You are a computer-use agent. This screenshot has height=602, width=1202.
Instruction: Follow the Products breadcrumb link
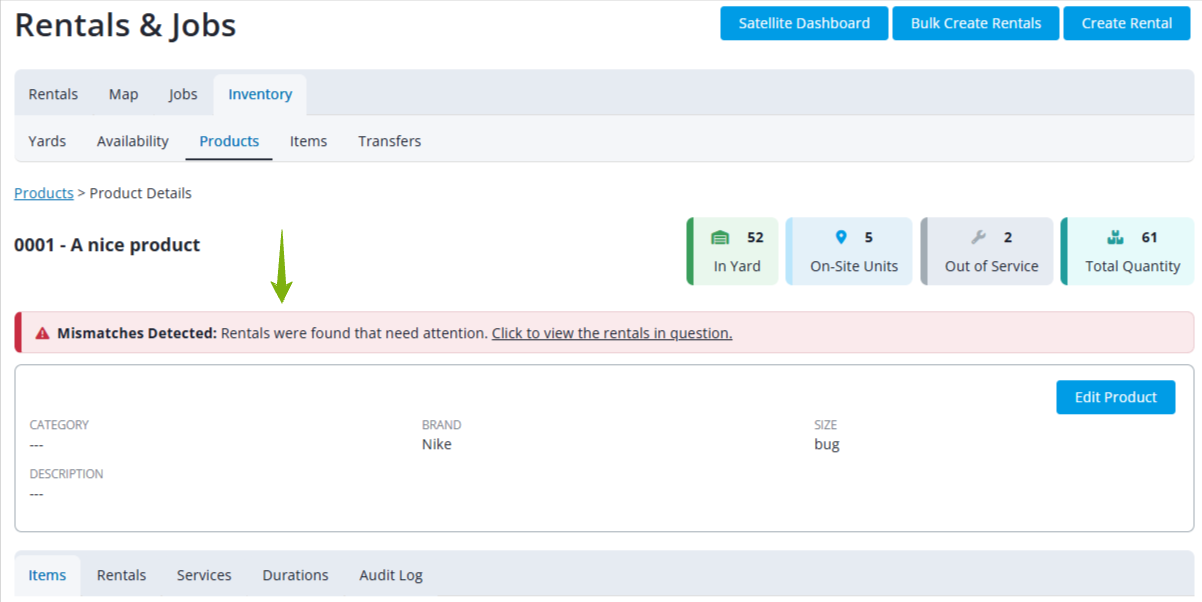pyautogui.click(x=44, y=193)
